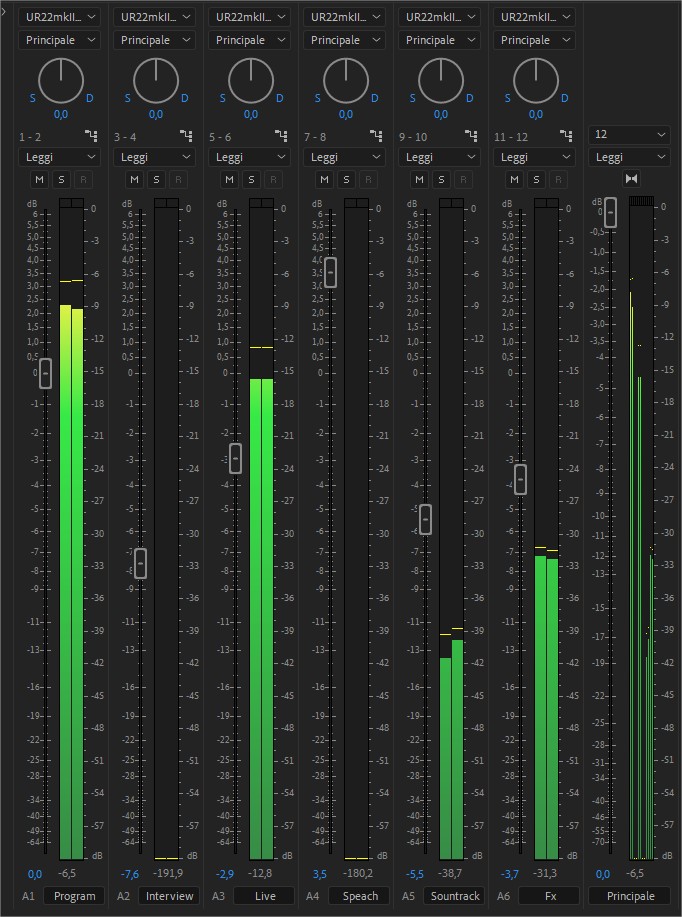Solo the Live track with S

251,179
